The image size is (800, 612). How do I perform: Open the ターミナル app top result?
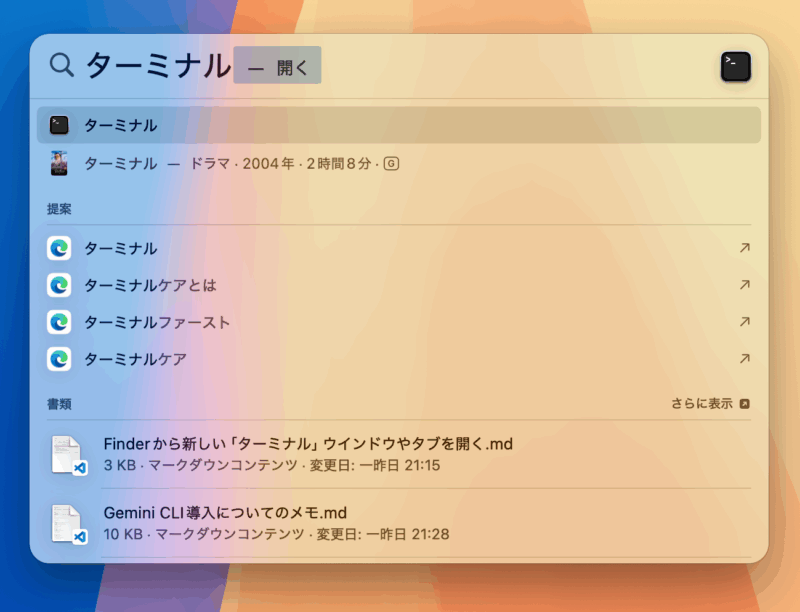[399, 125]
